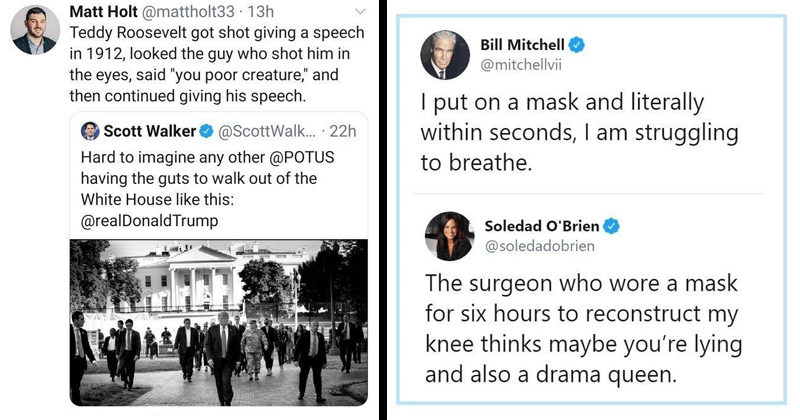Open the Soledad O'Brien display name

tap(543, 226)
